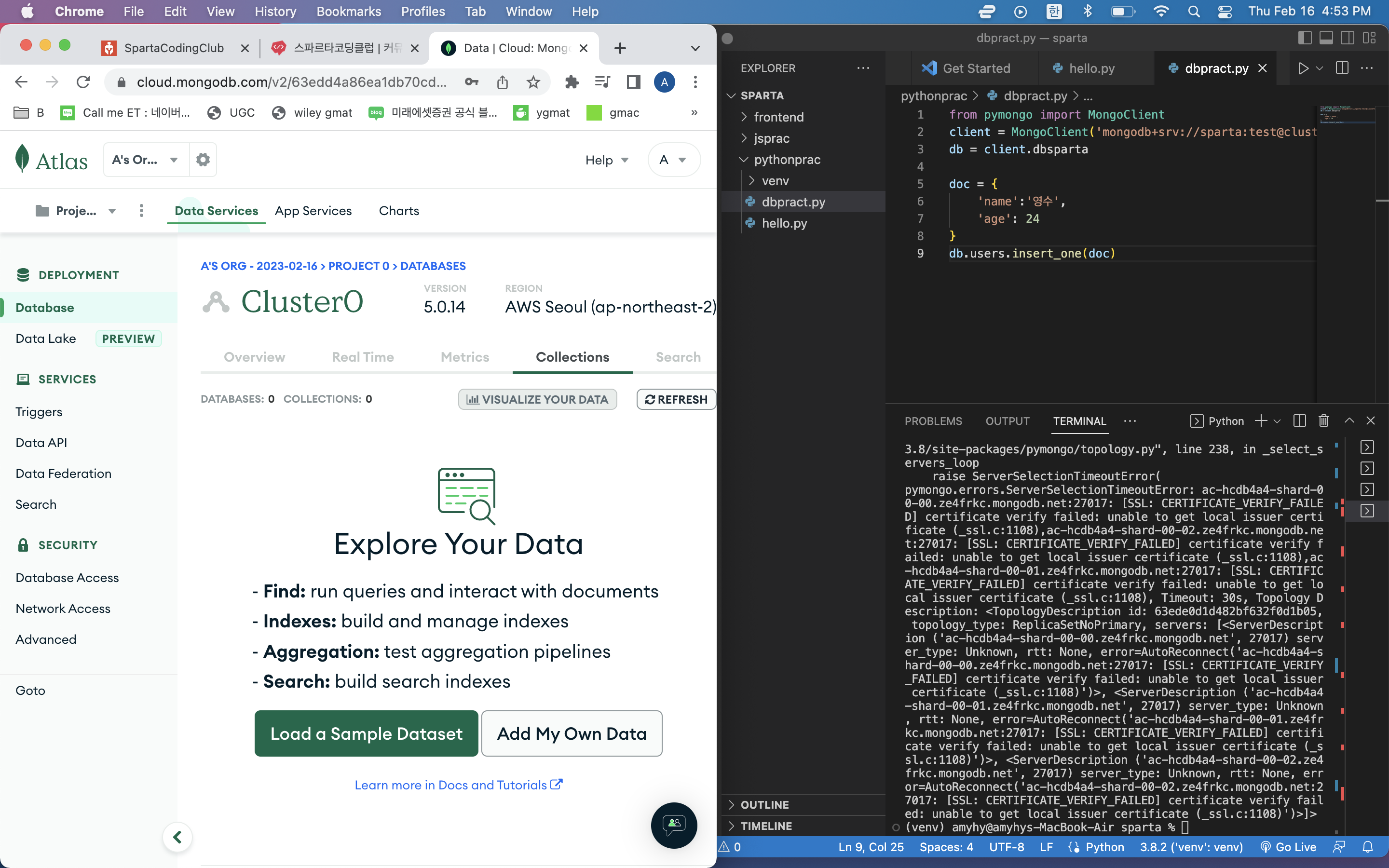The height and width of the screenshot is (868, 1389).
Task: Open Atlas support chat bubble
Action: [674, 825]
